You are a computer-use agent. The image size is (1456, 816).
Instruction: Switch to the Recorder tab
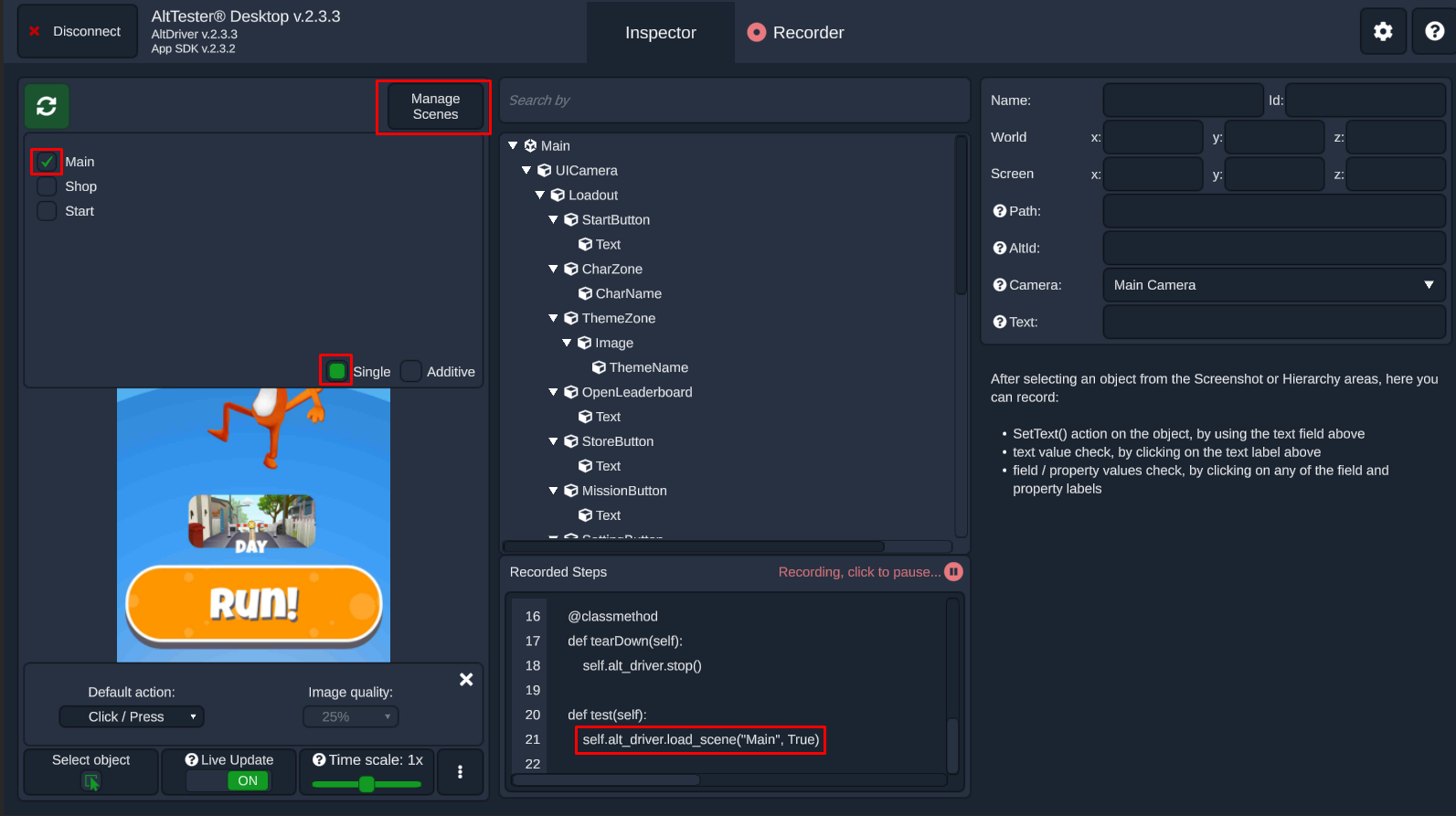tap(796, 33)
